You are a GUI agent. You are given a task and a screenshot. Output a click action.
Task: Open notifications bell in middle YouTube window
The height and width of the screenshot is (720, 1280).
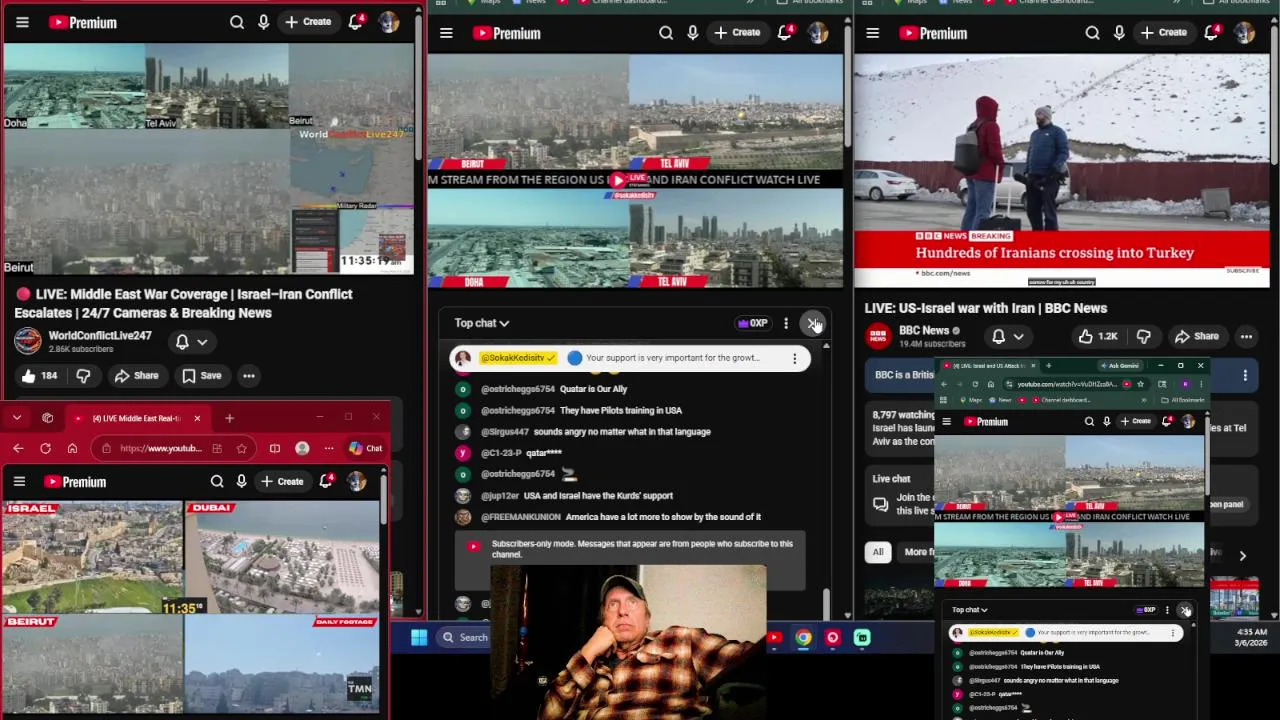pos(785,33)
